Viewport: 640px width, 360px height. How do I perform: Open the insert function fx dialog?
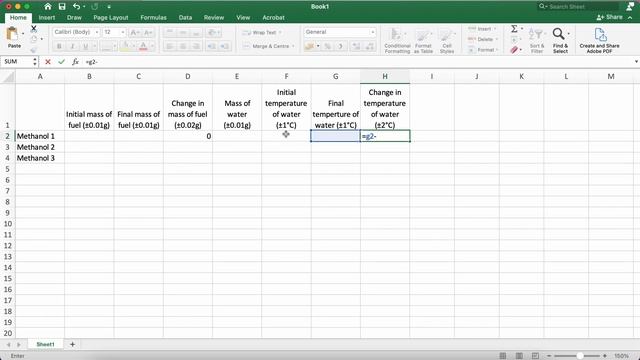pos(76,62)
